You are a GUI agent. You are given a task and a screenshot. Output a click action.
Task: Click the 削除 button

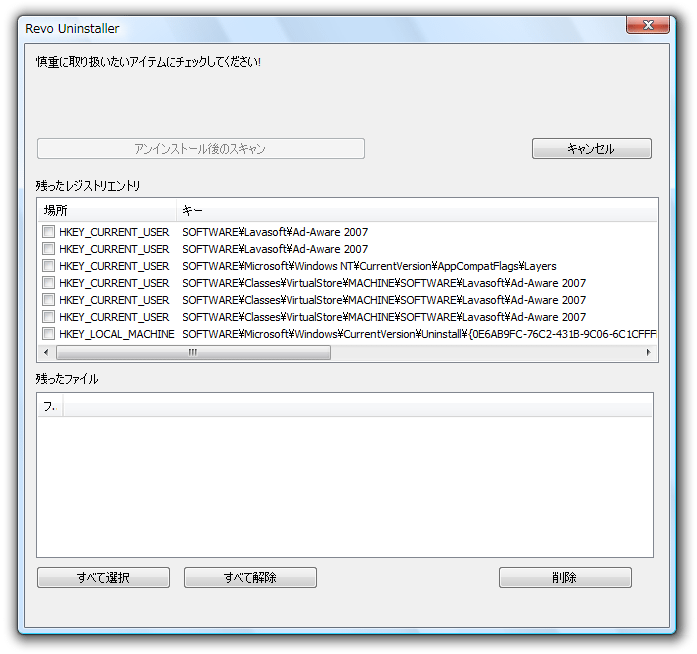(x=565, y=578)
